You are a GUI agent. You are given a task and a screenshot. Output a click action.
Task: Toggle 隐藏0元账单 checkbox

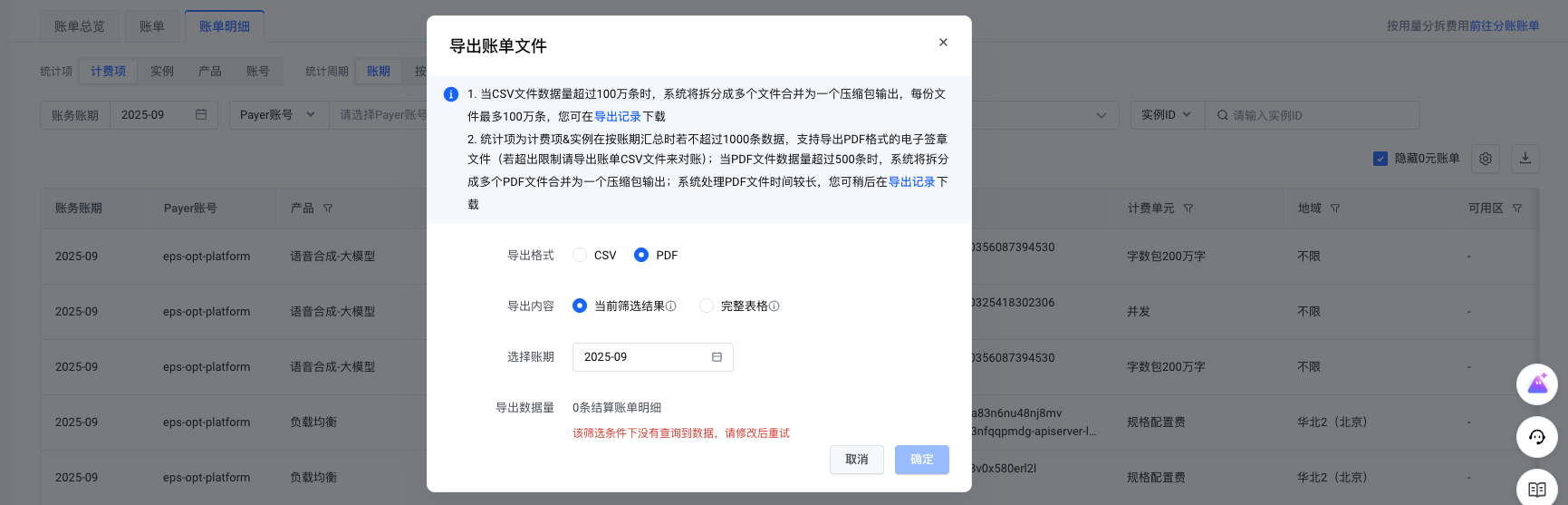[x=1380, y=159]
